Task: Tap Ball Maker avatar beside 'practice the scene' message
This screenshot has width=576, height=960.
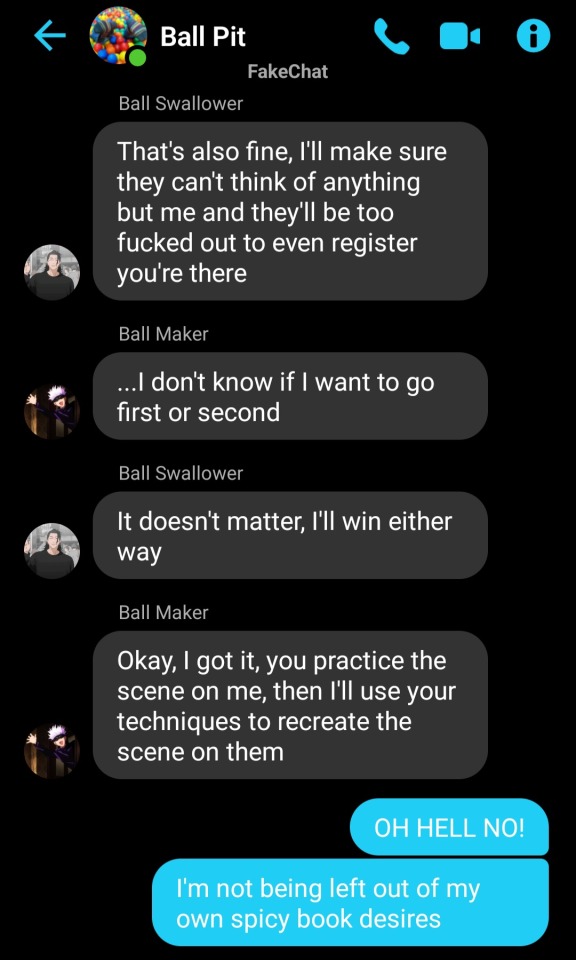Action: click(52, 751)
